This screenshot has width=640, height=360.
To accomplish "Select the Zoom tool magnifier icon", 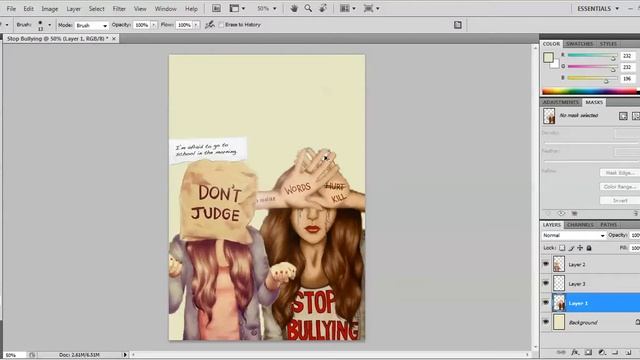I will tap(308, 8).
